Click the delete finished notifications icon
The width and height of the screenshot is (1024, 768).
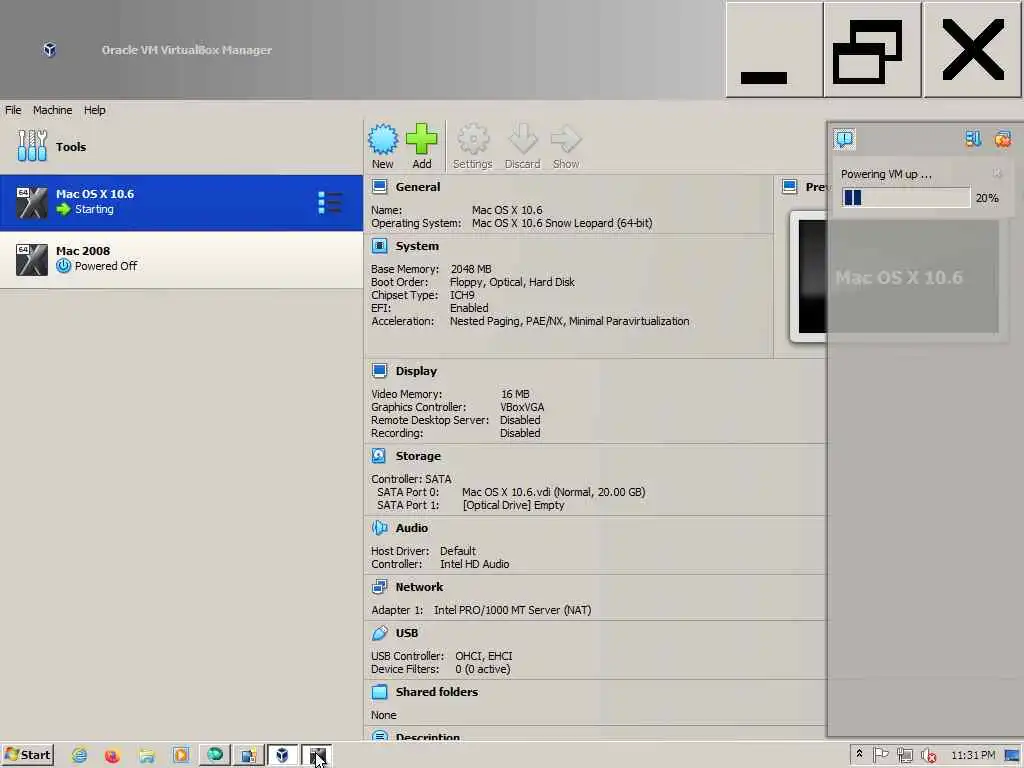[x=1002, y=138]
